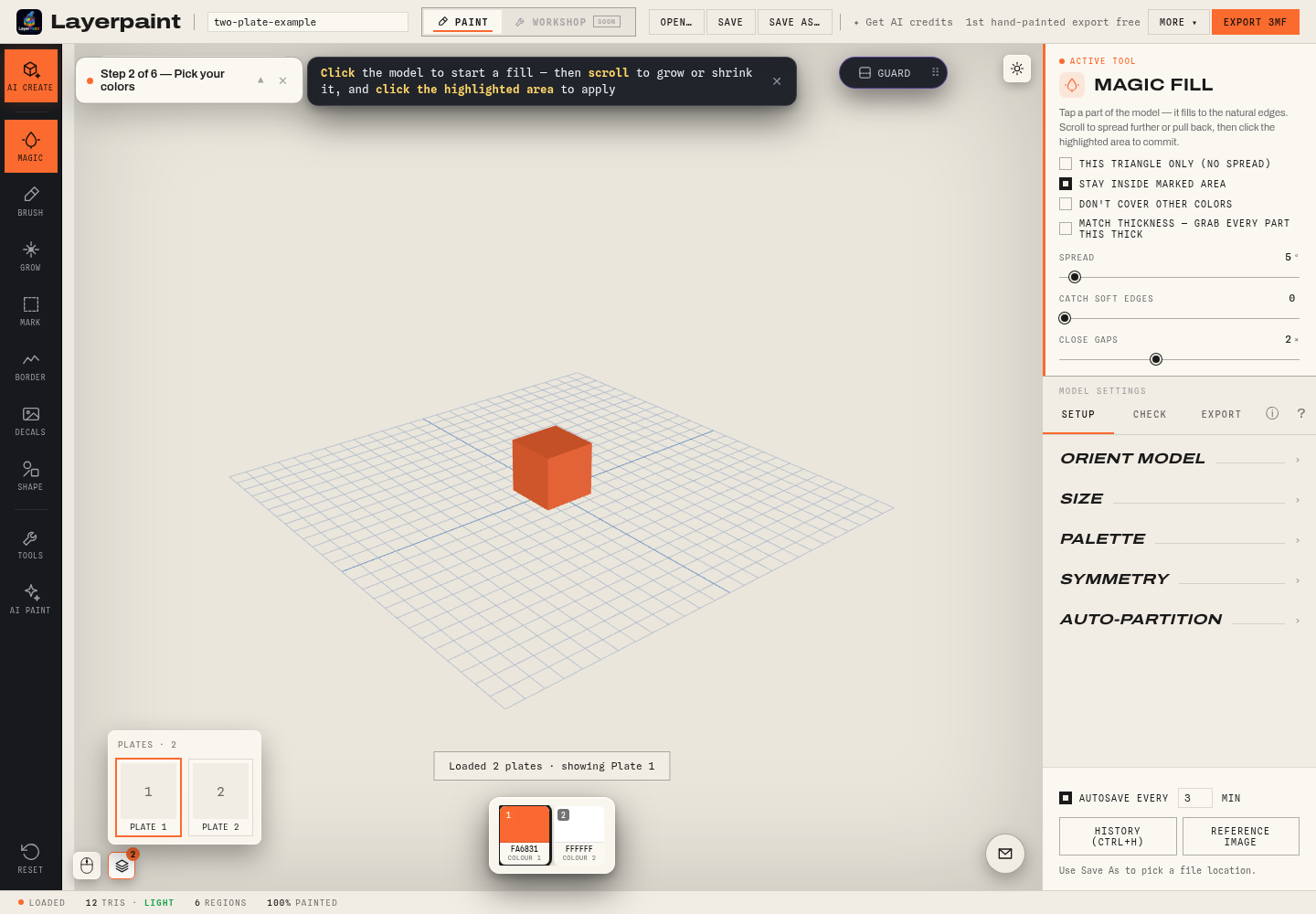Expand the Size section
The image size is (1316, 914).
(1179, 499)
